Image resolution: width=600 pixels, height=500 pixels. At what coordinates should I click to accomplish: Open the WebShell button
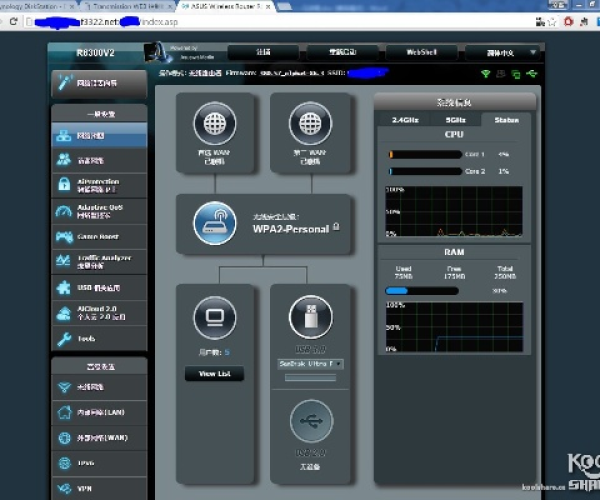tap(422, 52)
